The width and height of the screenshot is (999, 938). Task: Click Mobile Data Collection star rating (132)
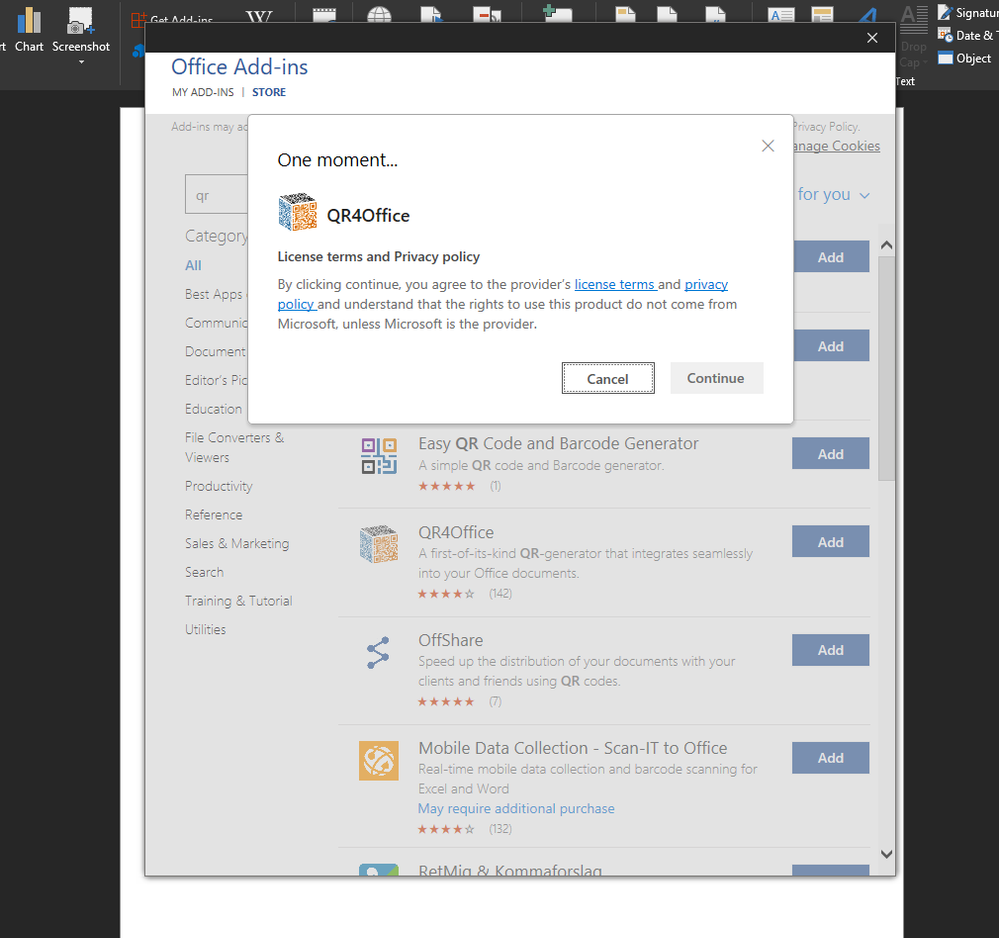[446, 829]
